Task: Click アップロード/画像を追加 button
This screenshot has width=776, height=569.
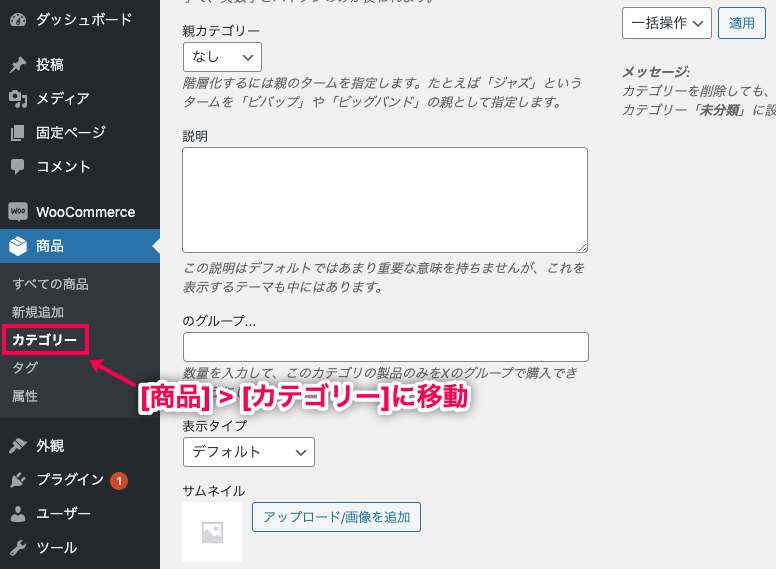Action: 337,517
